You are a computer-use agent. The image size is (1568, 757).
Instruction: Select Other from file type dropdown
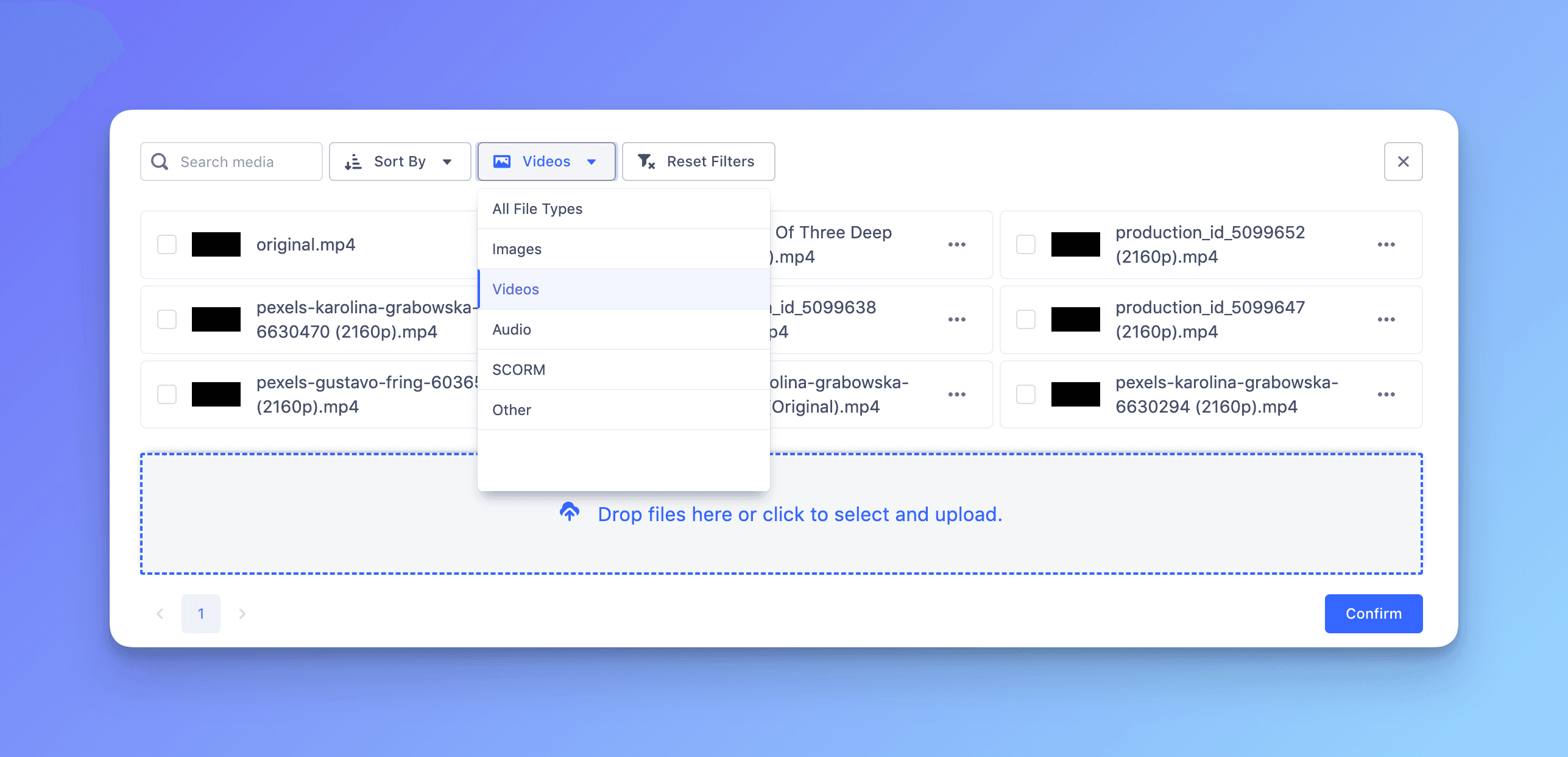click(x=511, y=408)
